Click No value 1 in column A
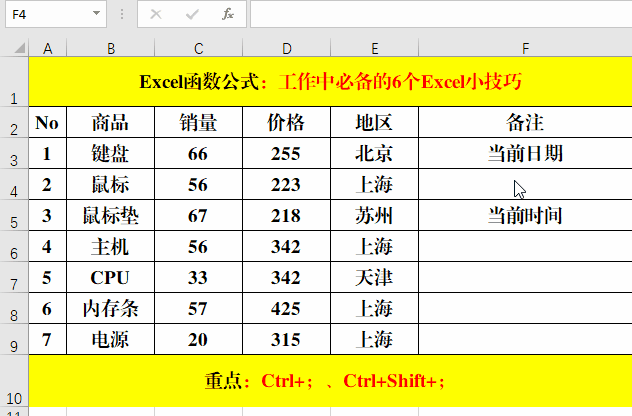 click(x=48, y=153)
